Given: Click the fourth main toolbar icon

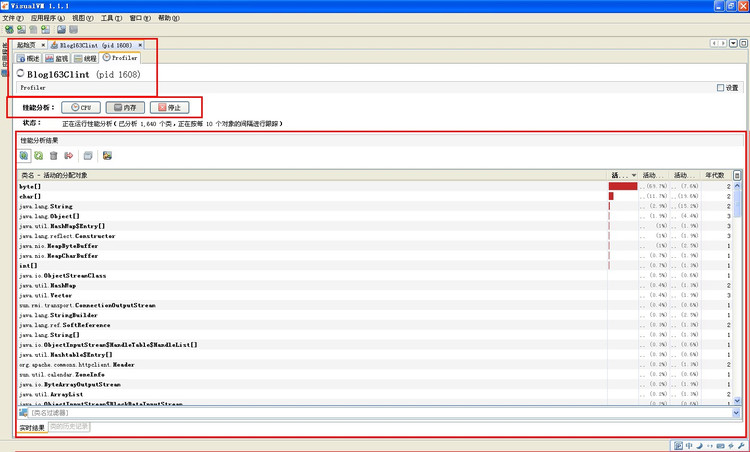Looking at the screenshot, I should (x=45, y=30).
